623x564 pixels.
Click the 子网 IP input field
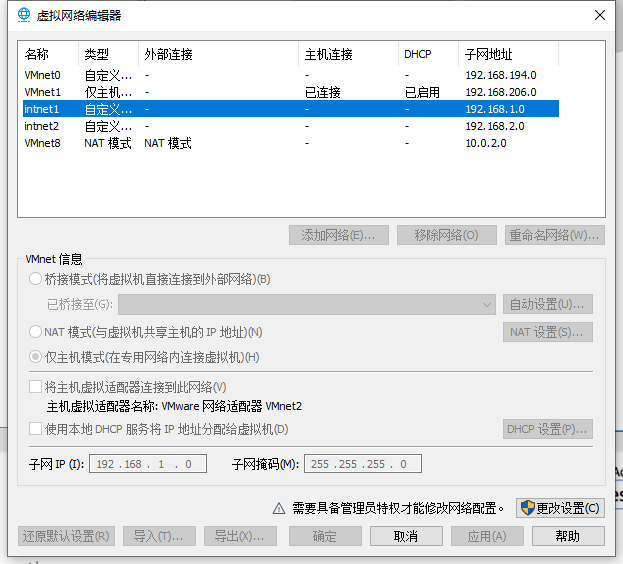(148, 464)
